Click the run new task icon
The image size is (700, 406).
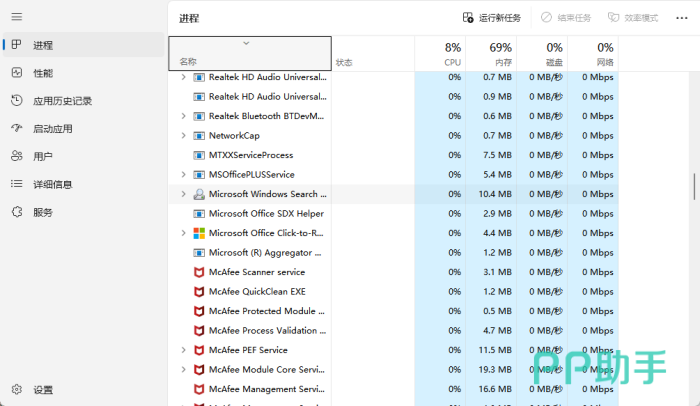pos(468,18)
